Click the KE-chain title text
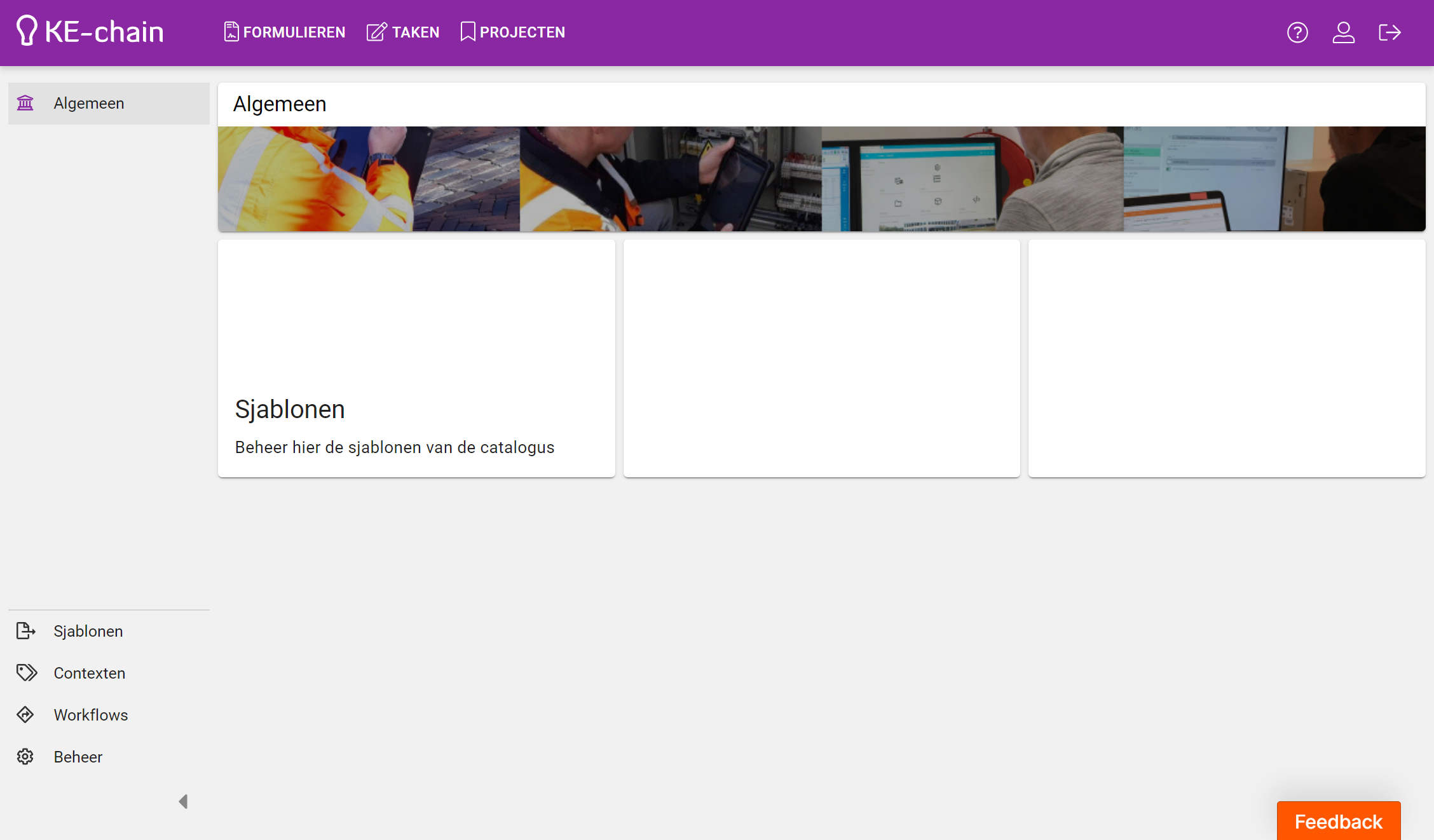The image size is (1434, 840). pos(105,32)
